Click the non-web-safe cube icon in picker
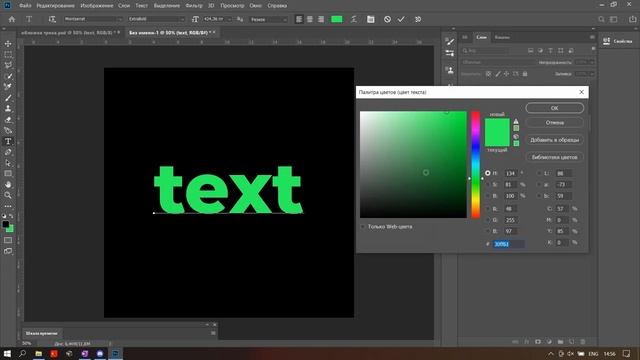 coord(516,136)
